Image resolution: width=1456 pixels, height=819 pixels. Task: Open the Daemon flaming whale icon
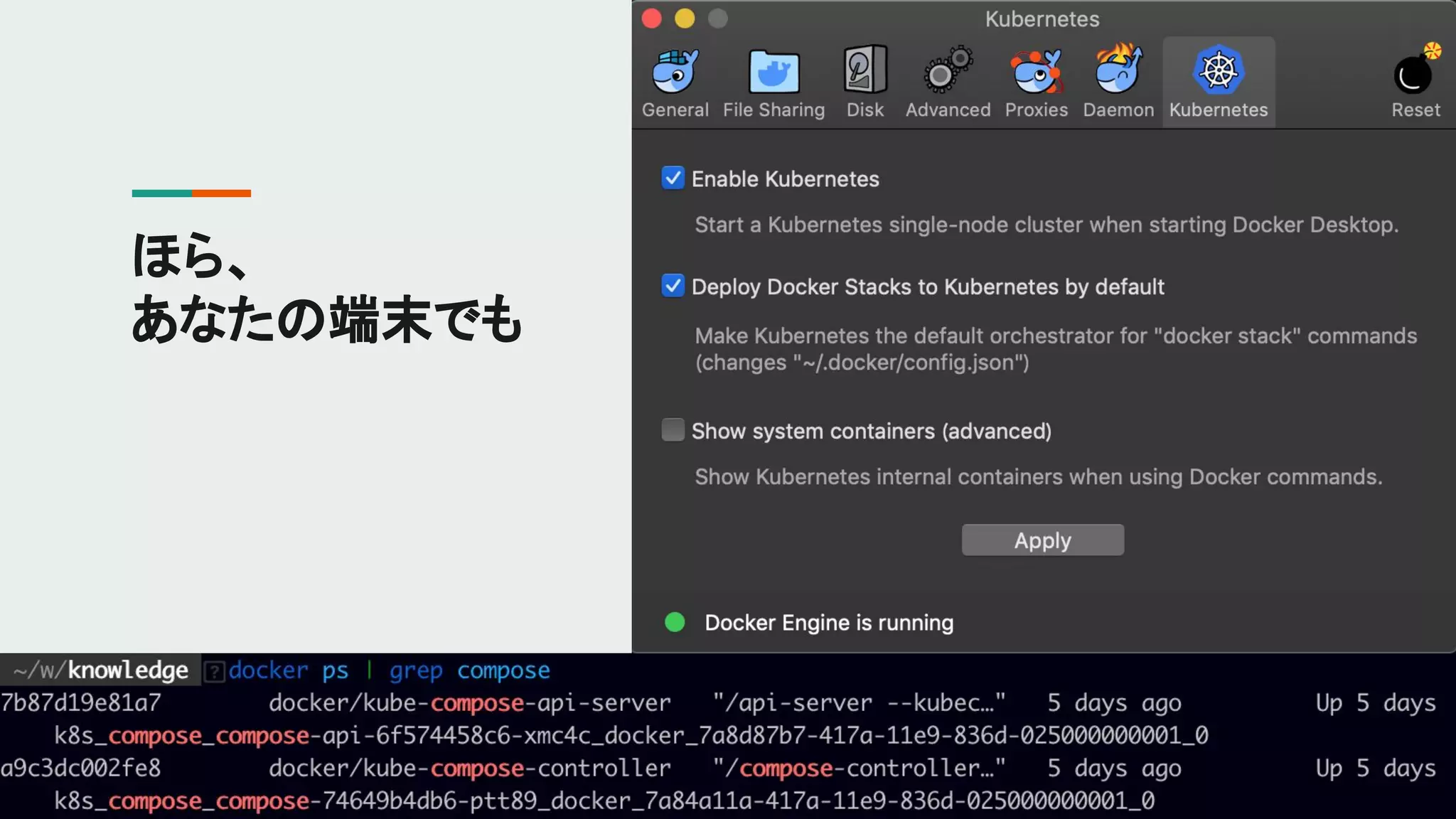[1118, 68]
